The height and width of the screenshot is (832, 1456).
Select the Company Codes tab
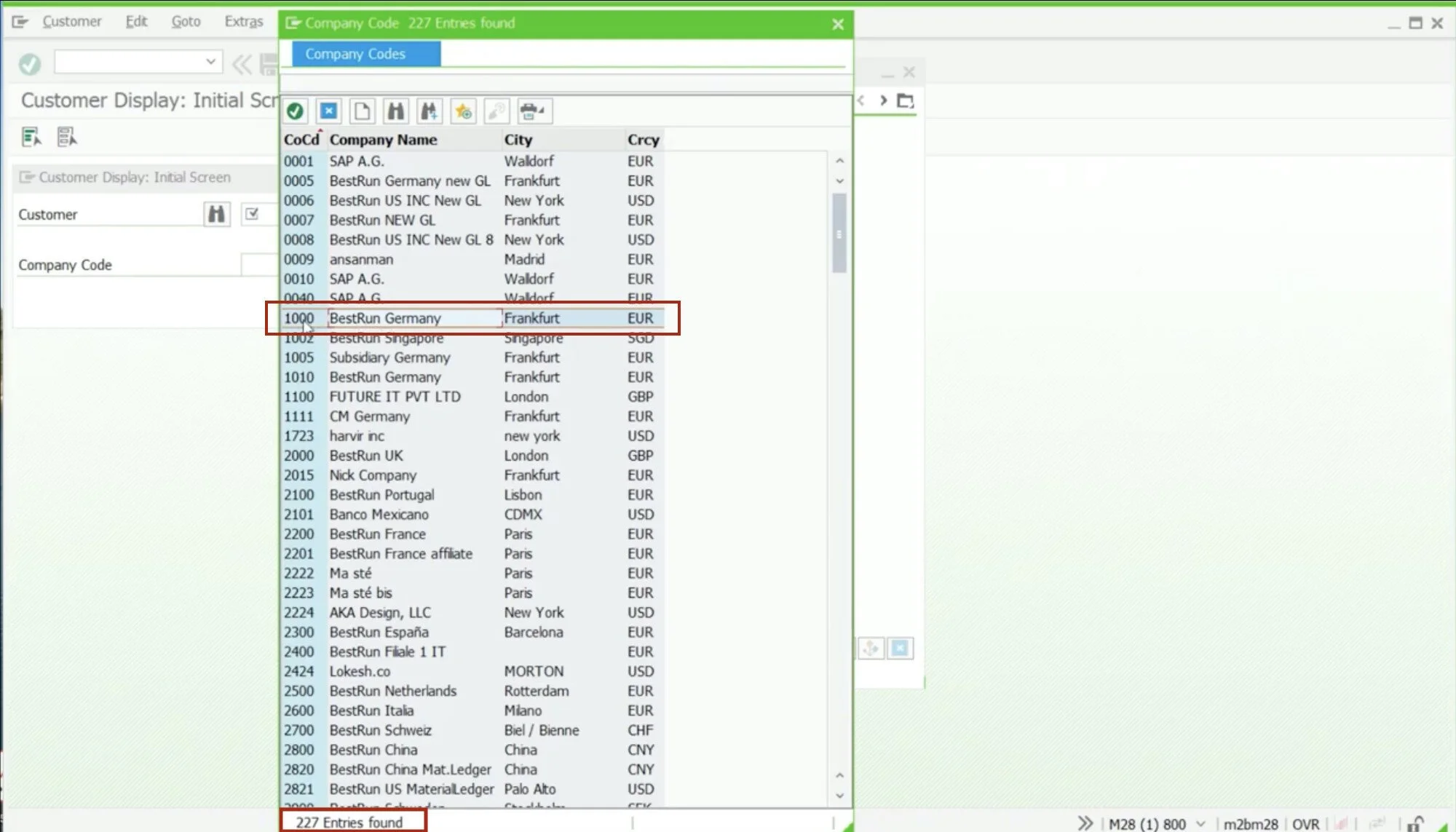point(366,54)
